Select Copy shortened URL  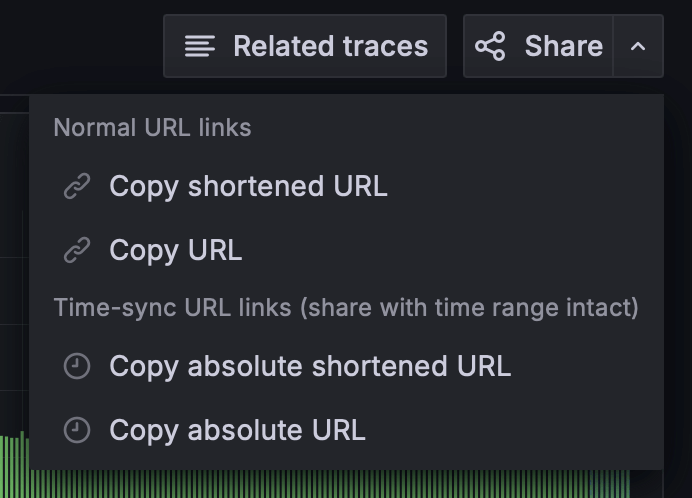[x=248, y=187]
